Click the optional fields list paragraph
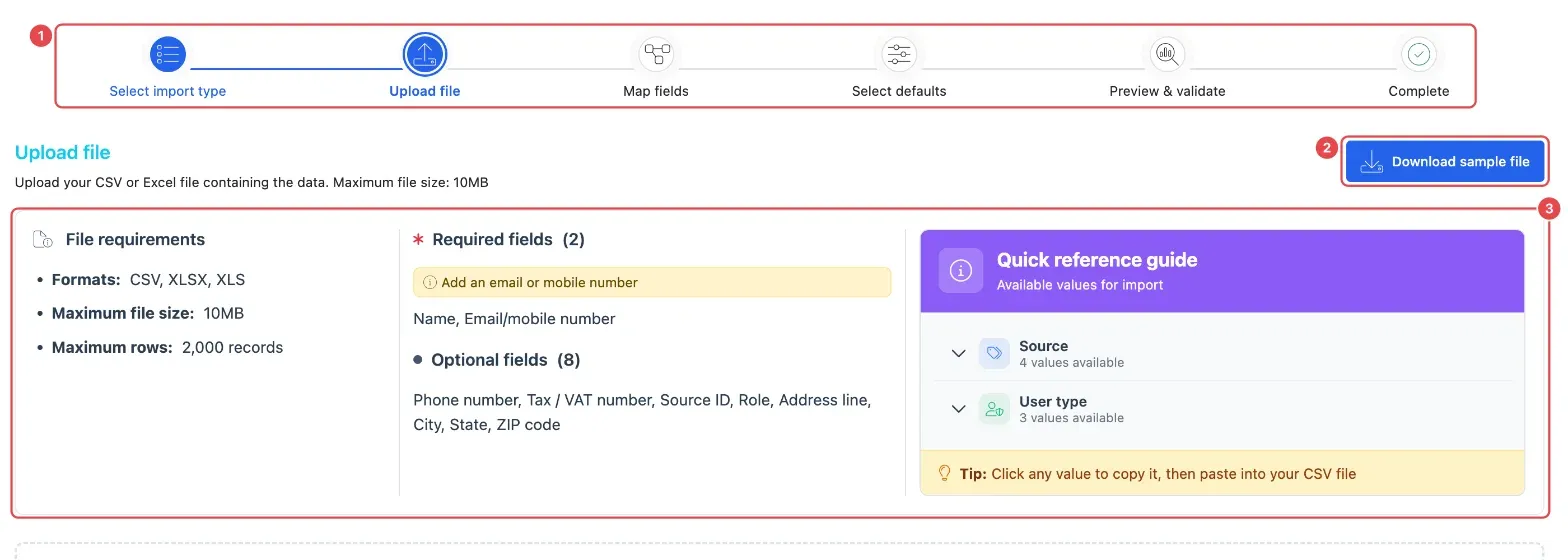 (642, 412)
